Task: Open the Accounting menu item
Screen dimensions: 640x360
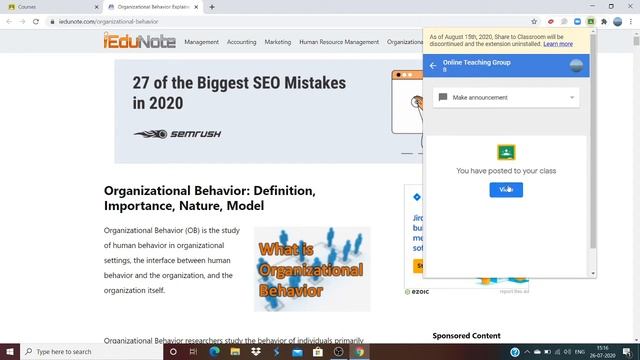Action: pos(242,42)
